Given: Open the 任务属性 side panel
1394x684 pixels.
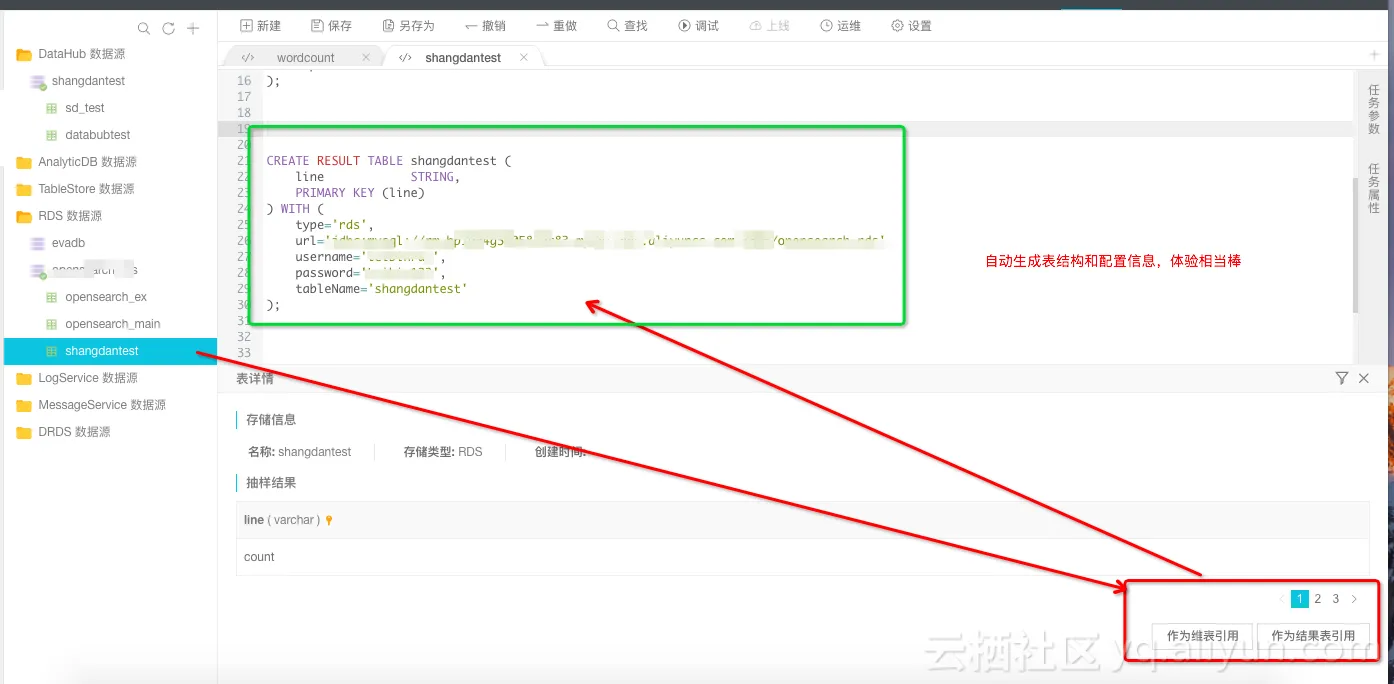Looking at the screenshot, I should pos(1374,189).
